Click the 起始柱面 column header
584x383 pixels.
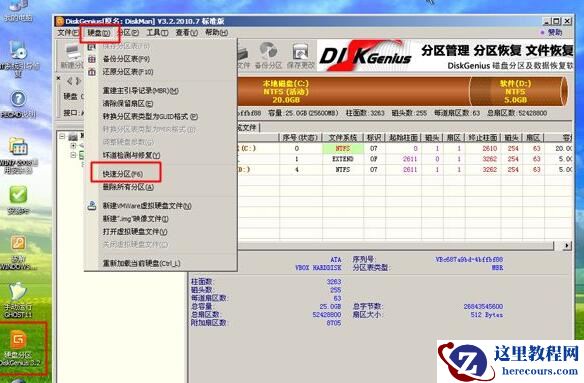[x=403, y=138]
